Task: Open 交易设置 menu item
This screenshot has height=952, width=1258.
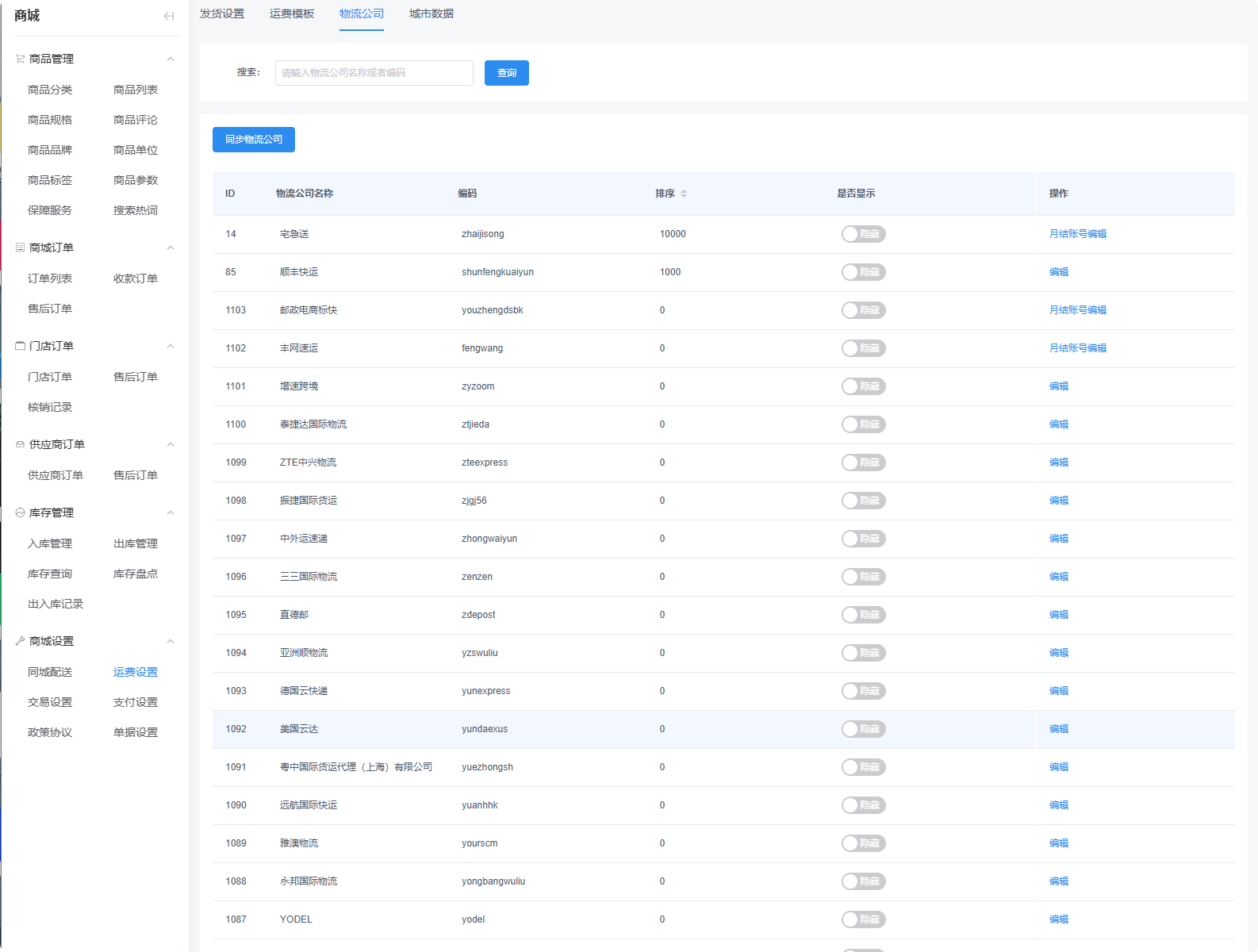Action: point(50,702)
